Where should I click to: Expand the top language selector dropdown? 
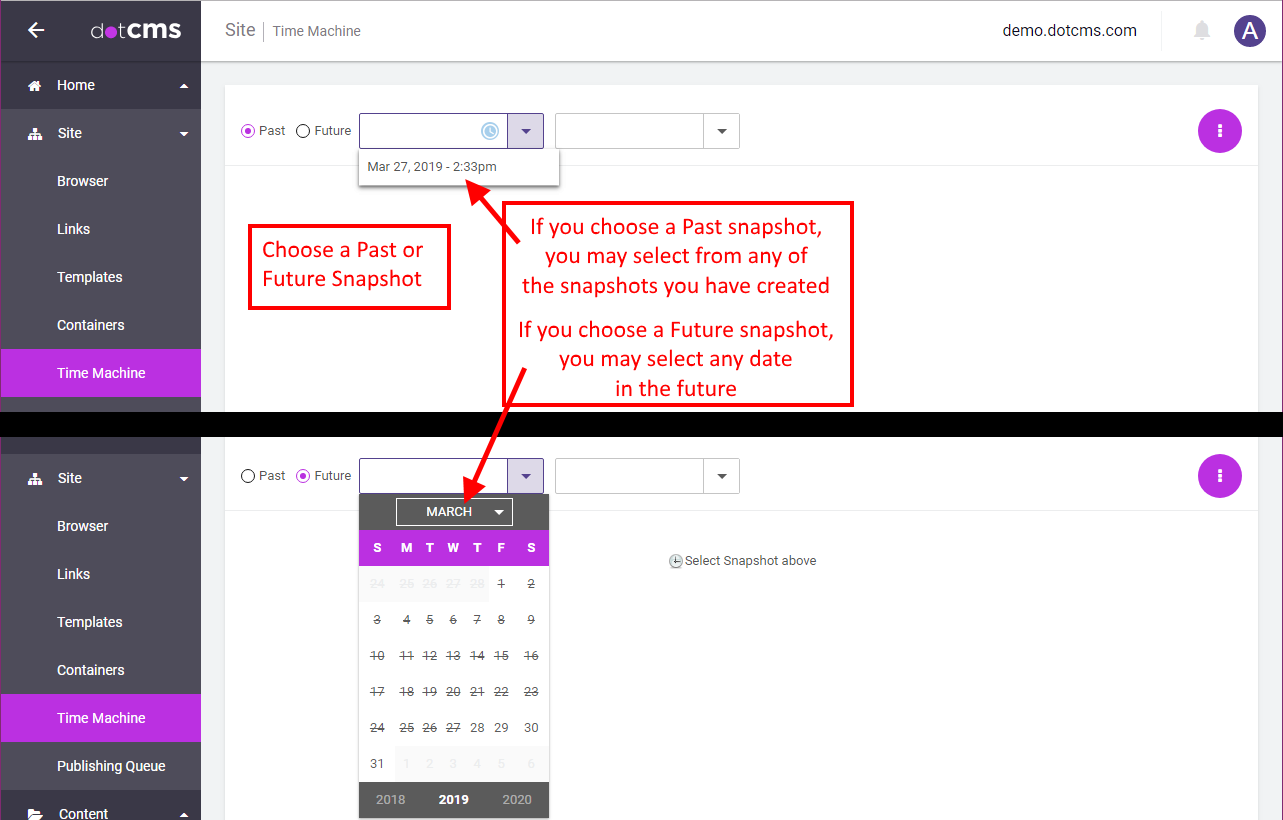point(721,131)
